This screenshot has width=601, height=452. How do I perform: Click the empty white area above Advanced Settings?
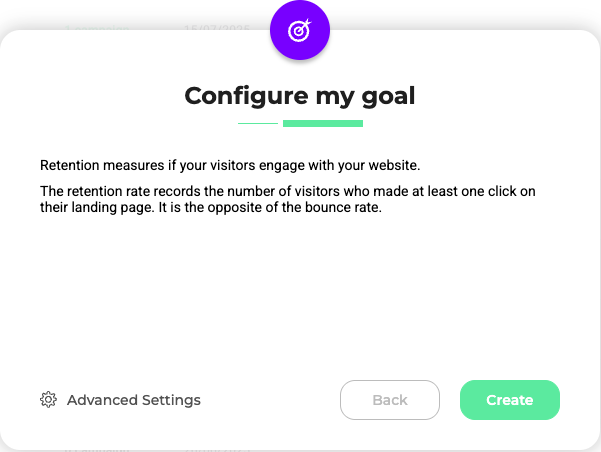(x=300, y=300)
